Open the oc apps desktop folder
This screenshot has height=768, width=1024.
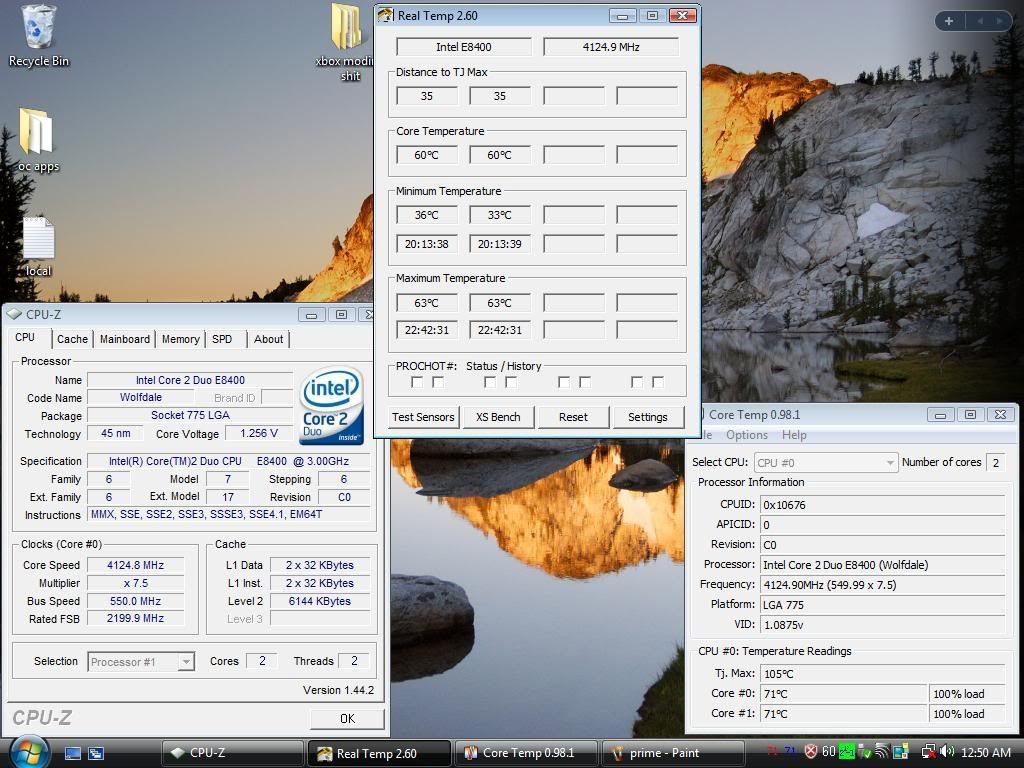click(38, 140)
